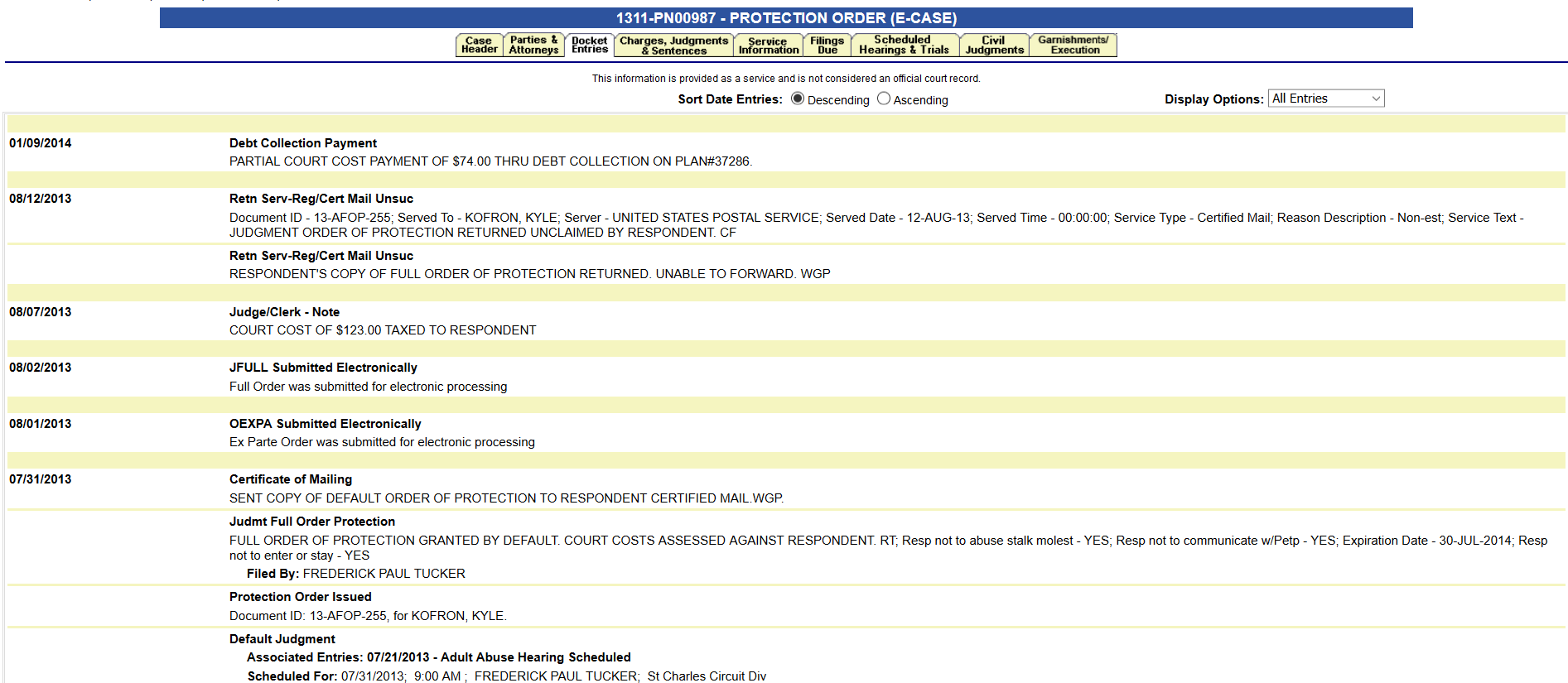Click the unofficial court record disclaimer text

(786, 79)
